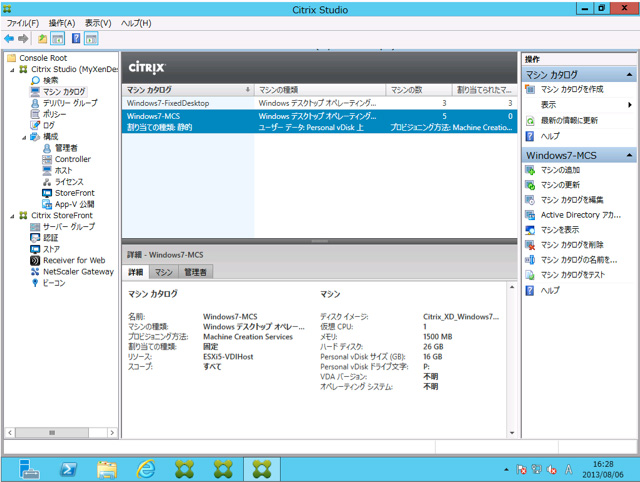
Task: Open the 表示(V) menu
Action: (98, 23)
